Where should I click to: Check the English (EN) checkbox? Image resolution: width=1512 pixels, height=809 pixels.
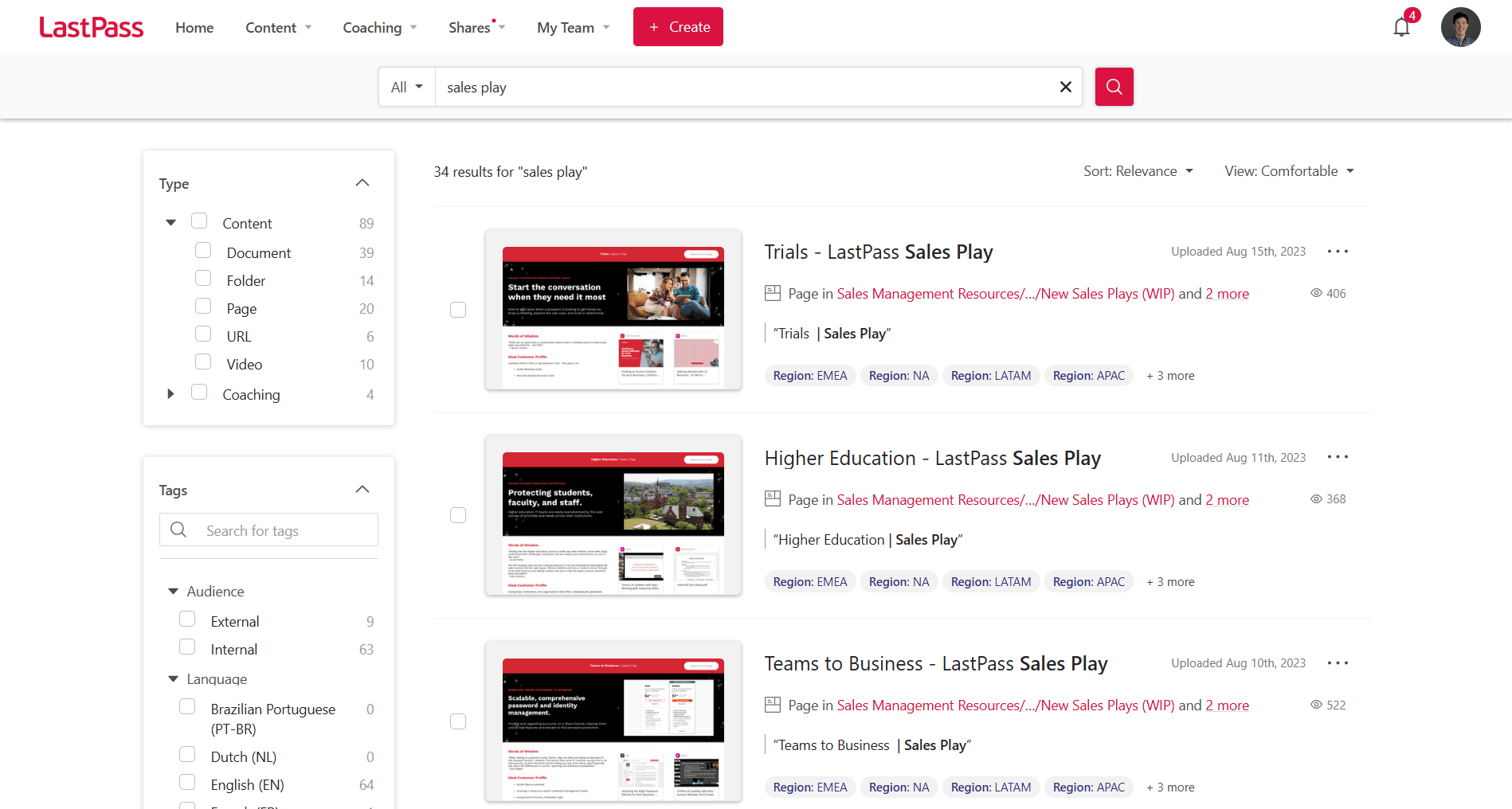point(187,782)
